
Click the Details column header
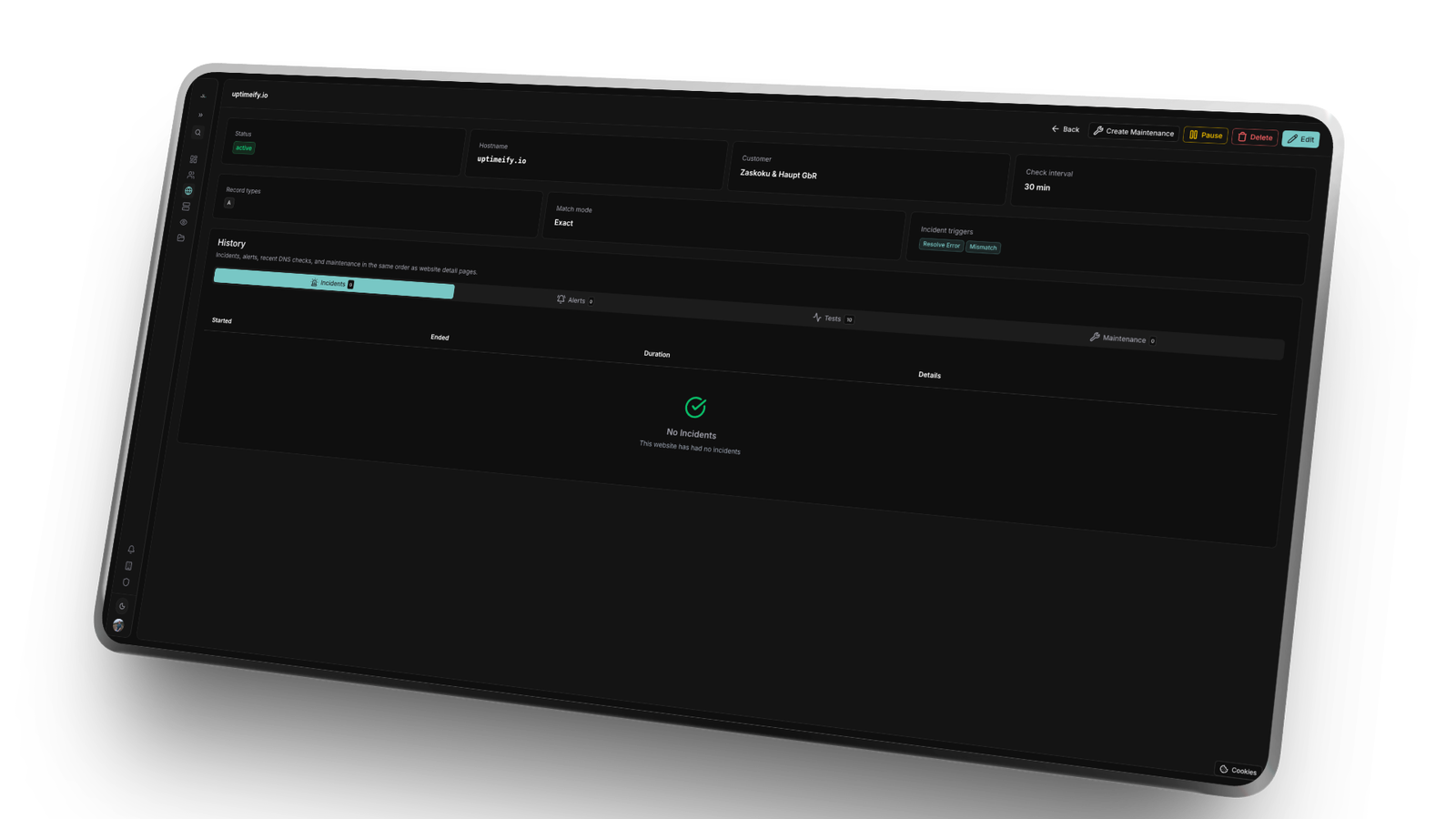[929, 375]
